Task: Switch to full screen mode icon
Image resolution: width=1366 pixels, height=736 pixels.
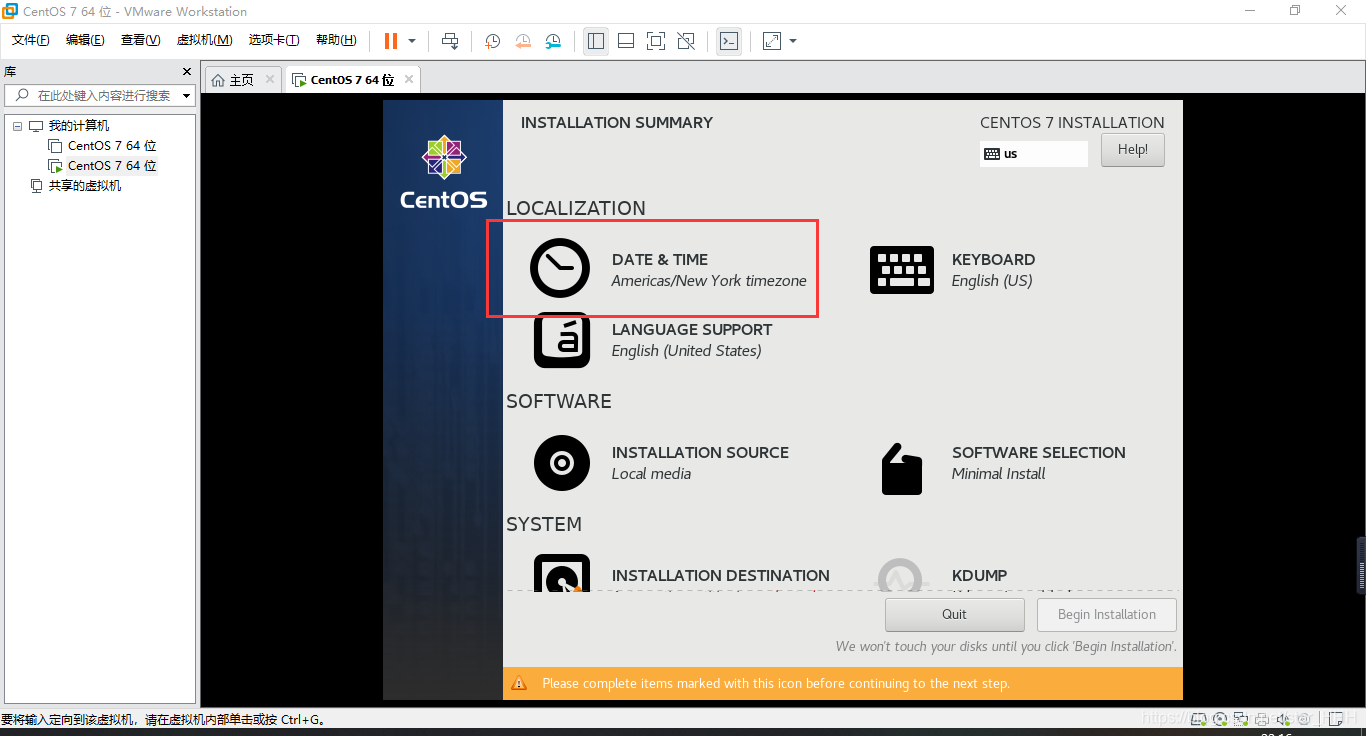Action: coord(656,41)
